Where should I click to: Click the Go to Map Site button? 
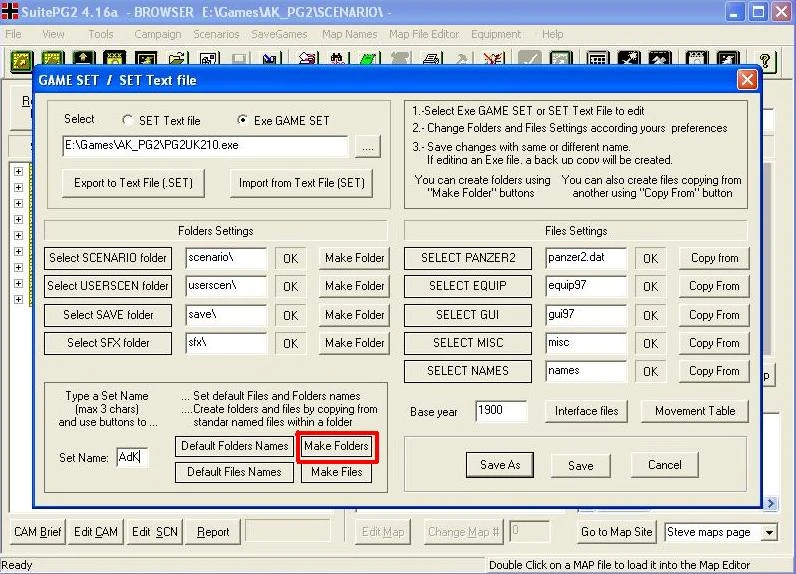tap(617, 532)
